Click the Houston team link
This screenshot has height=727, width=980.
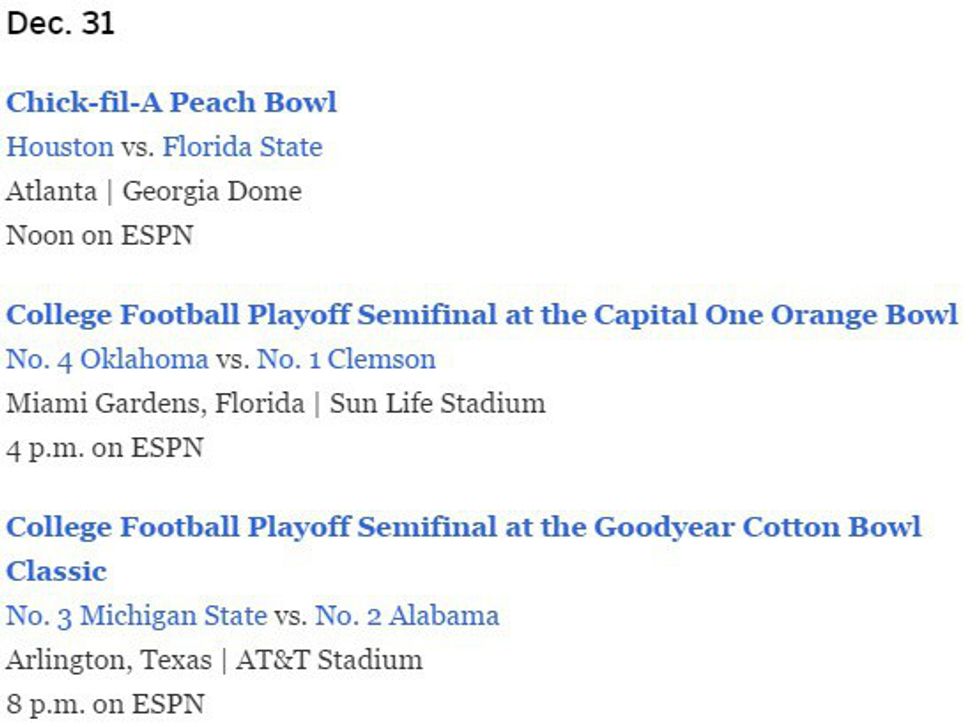[x=60, y=147]
